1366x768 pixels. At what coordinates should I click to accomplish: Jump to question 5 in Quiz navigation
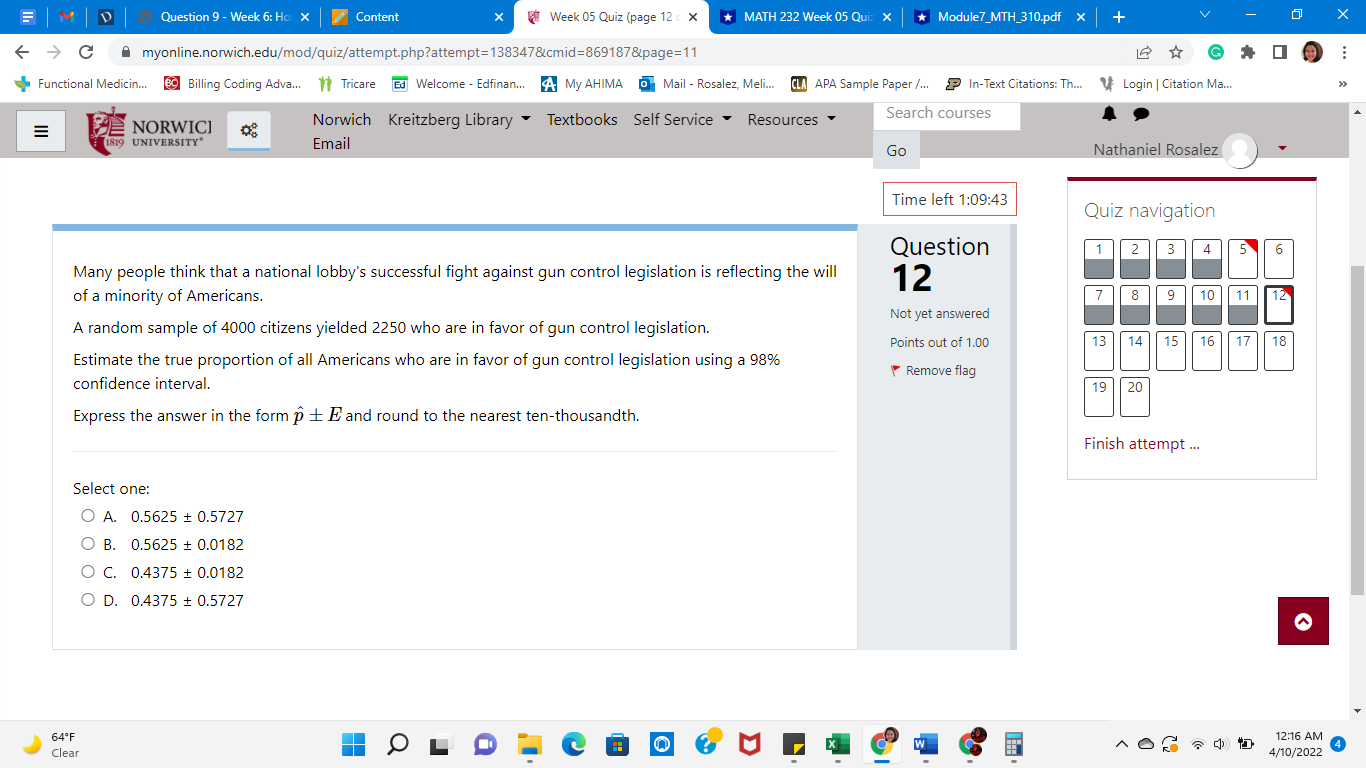(1243, 259)
